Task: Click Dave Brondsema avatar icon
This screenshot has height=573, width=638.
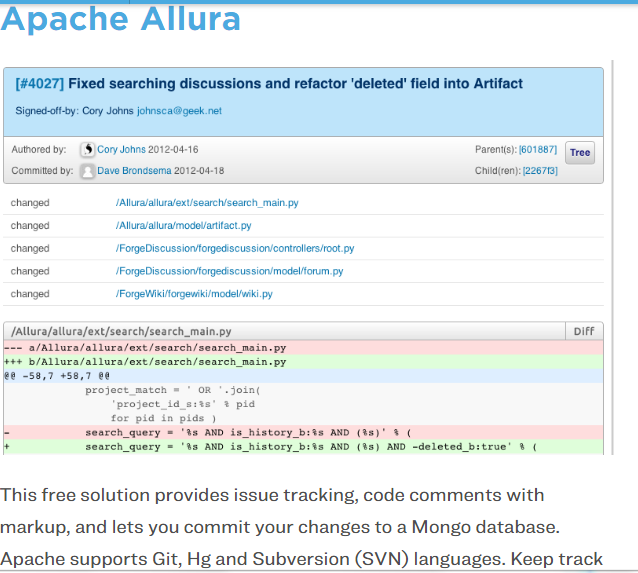Action: 87,171
